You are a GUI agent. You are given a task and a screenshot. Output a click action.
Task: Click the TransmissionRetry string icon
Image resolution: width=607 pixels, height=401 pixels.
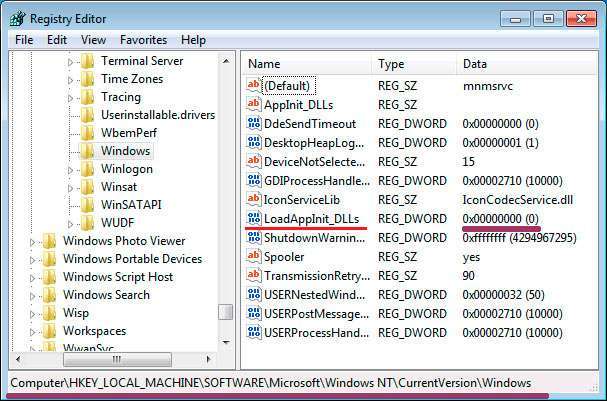[x=254, y=275]
